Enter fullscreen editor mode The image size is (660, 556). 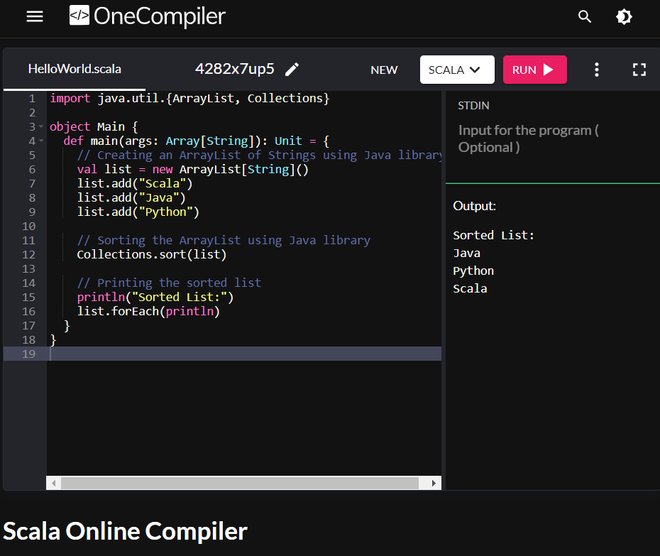(x=639, y=69)
